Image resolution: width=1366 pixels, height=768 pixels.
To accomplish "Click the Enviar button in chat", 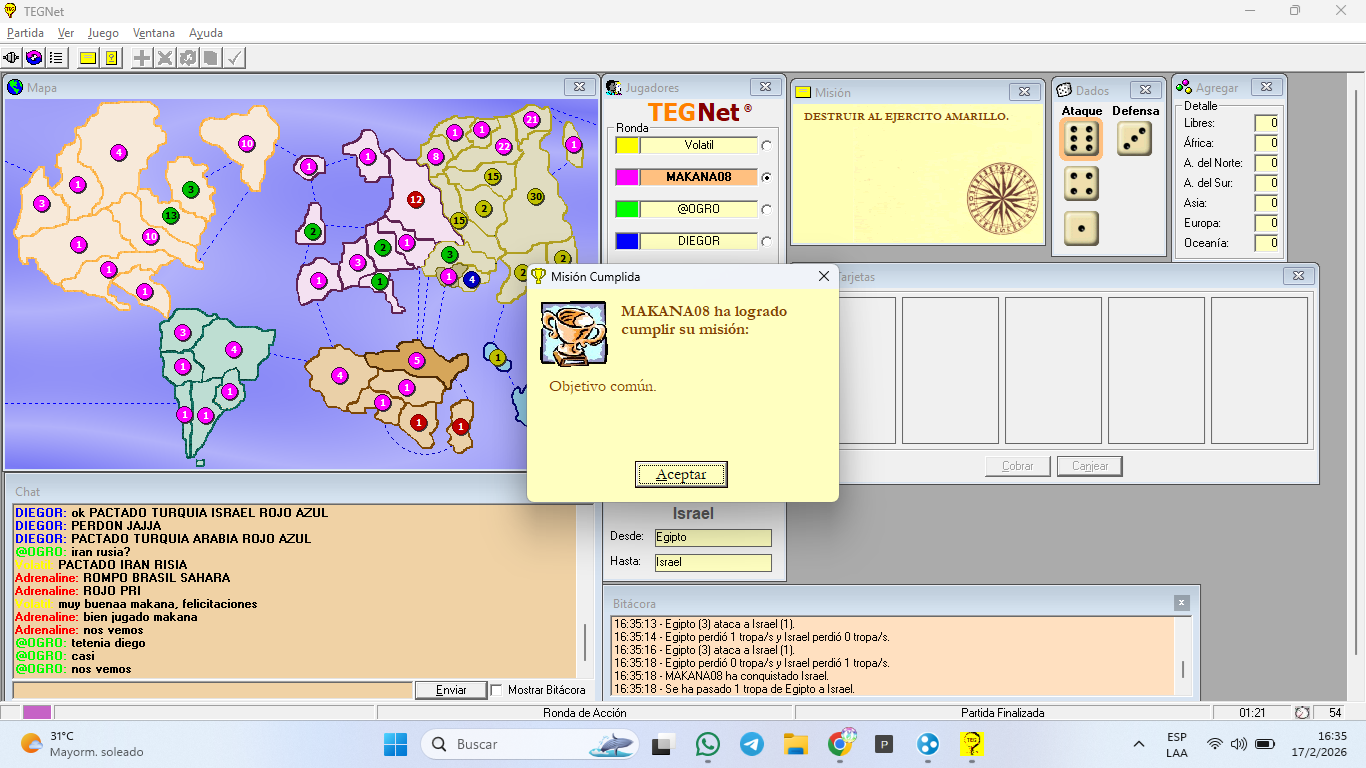I will (x=451, y=690).
